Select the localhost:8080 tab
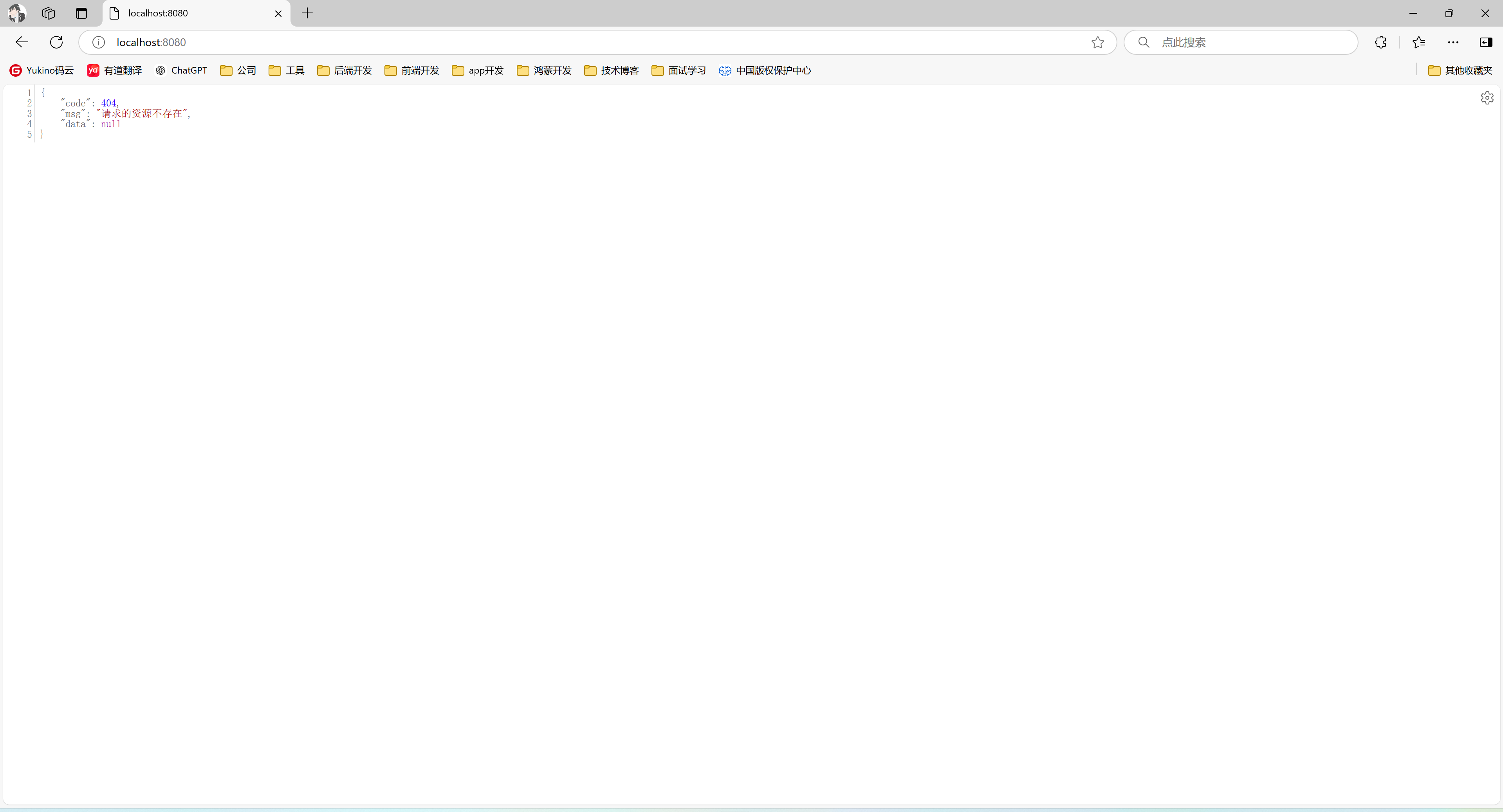Viewport: 1503px width, 812px height. point(187,13)
